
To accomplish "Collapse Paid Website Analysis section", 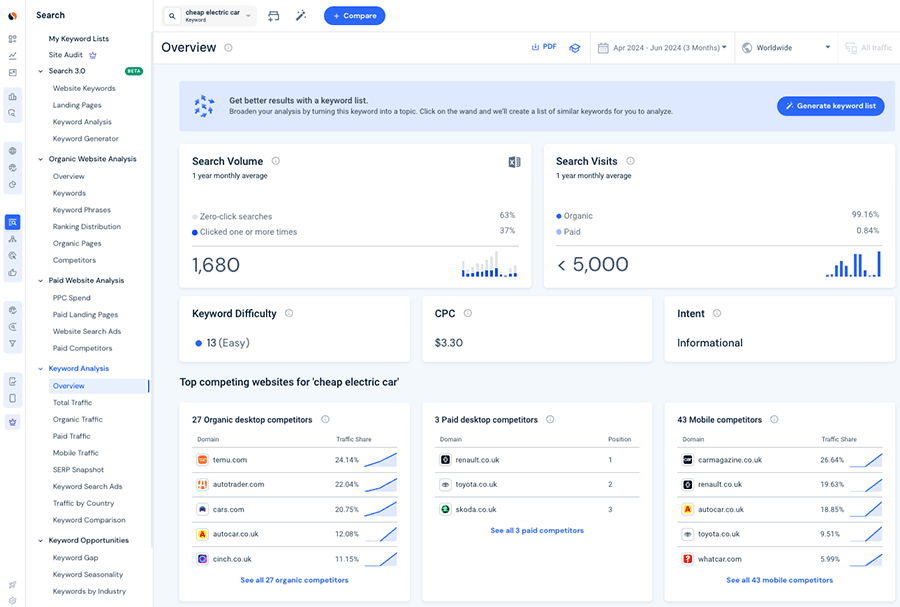I will tap(40, 281).
